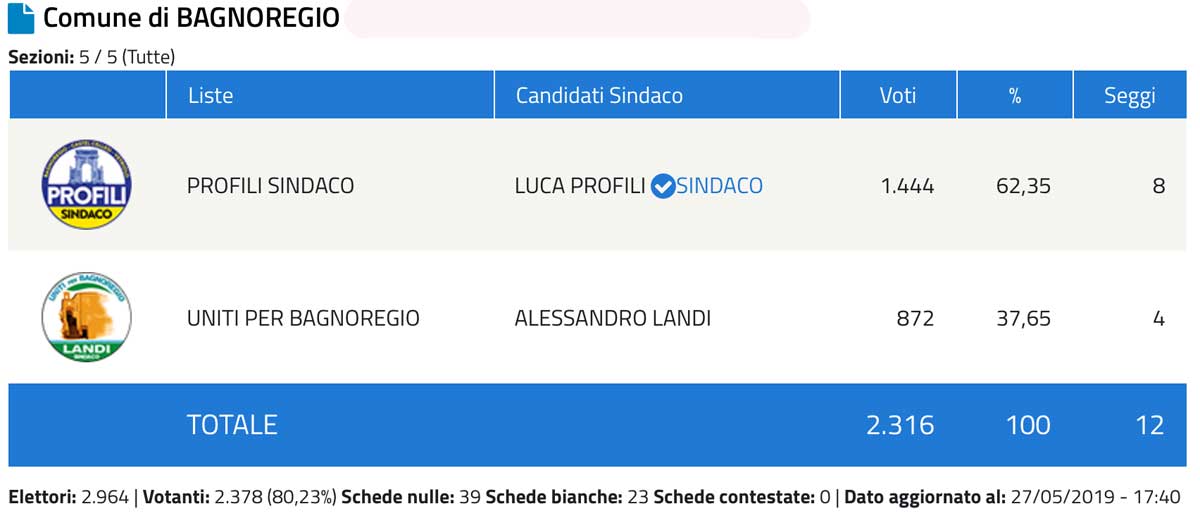
Task: Click the Profili Sindaco list logo
Action: point(87,185)
